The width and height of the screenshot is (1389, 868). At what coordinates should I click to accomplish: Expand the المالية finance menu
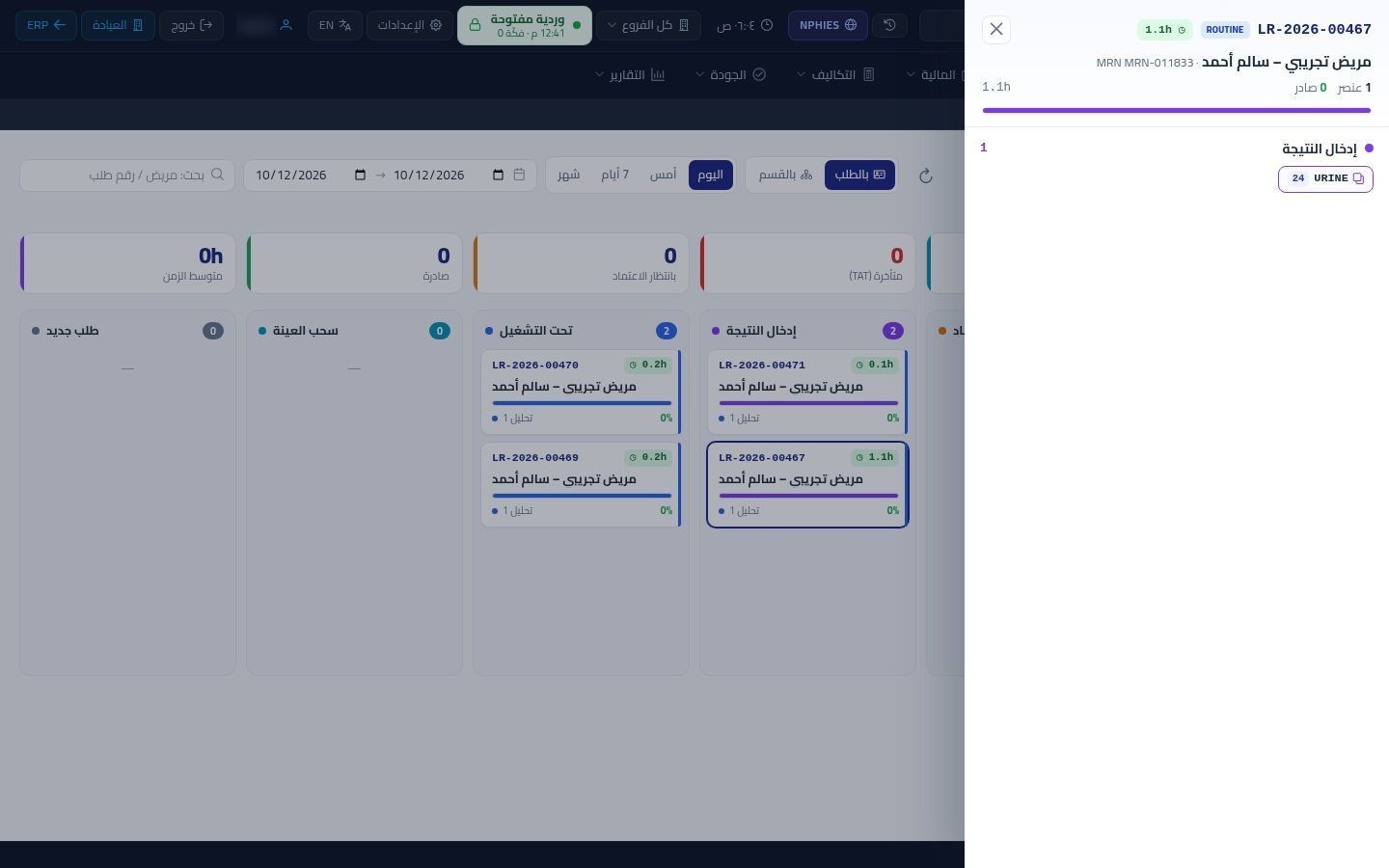pos(934,74)
